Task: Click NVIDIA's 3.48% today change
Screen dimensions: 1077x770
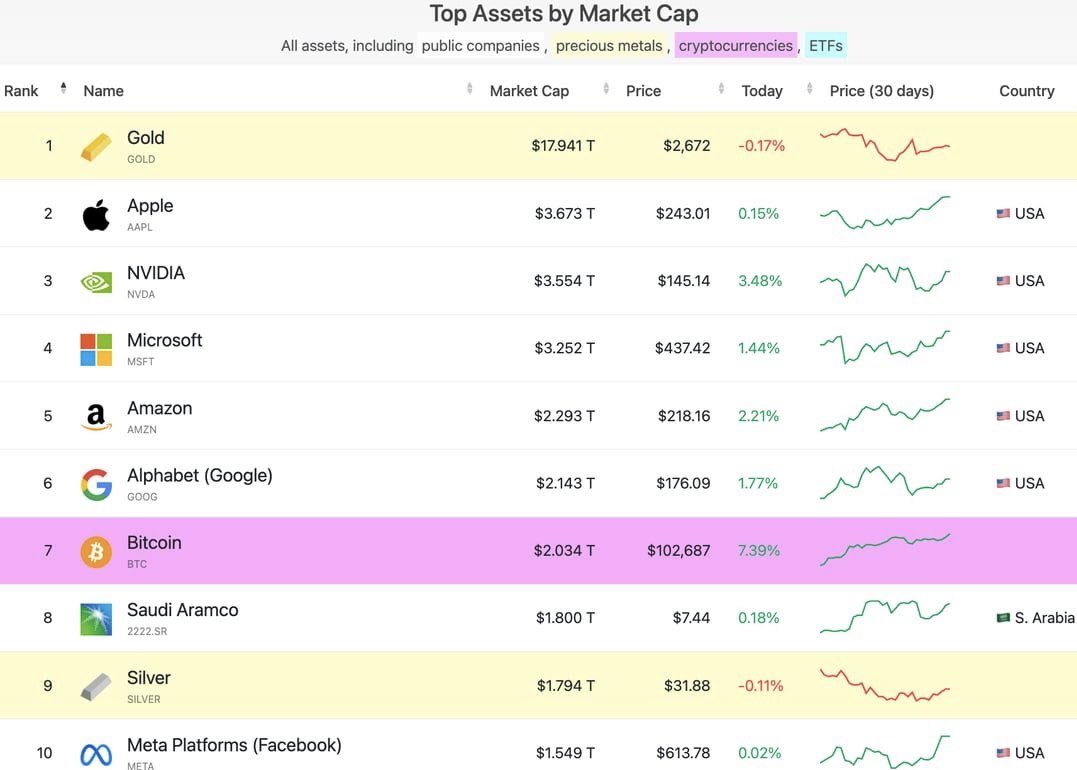Action: (x=760, y=281)
